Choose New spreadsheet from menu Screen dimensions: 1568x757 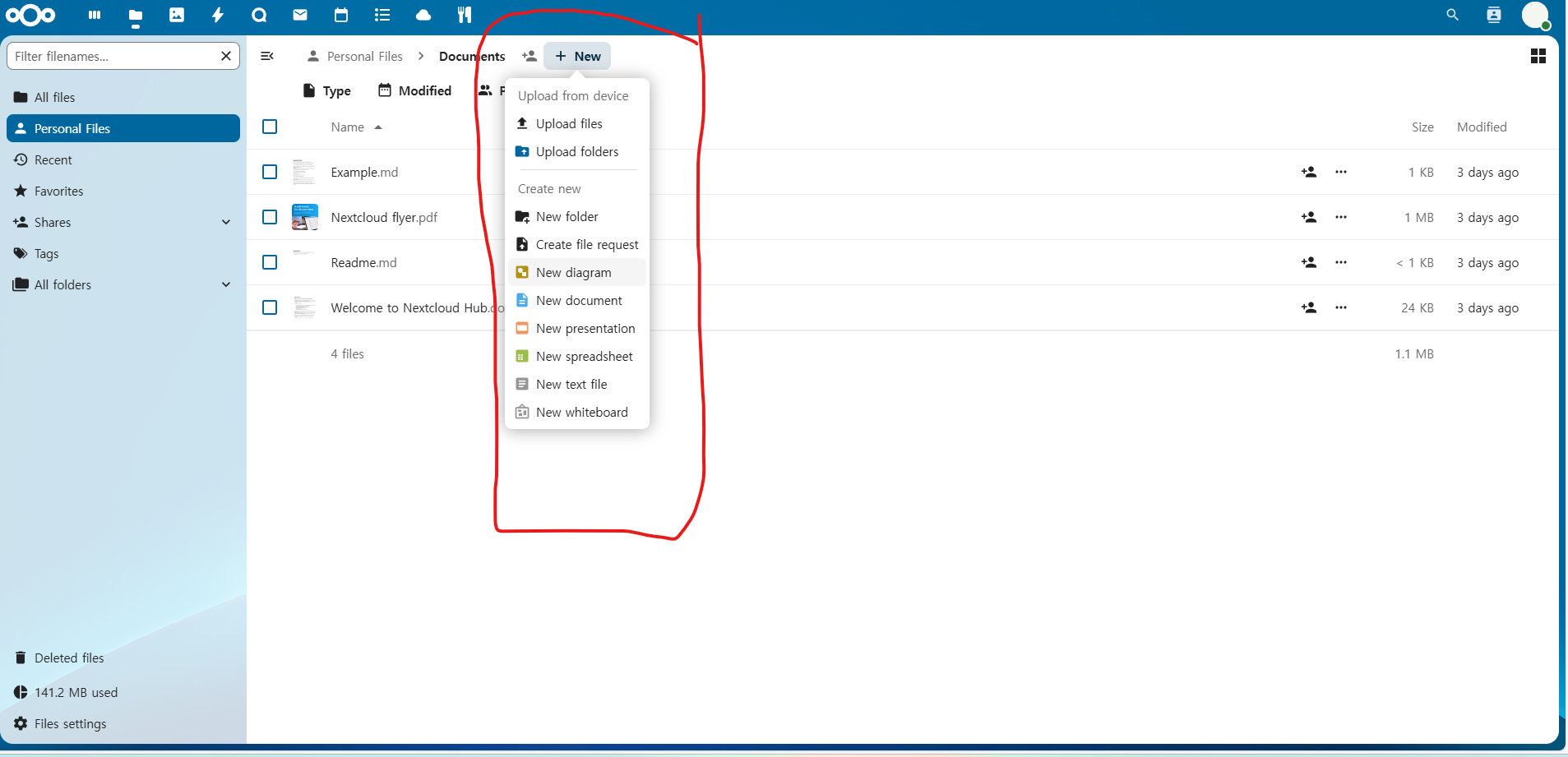584,356
